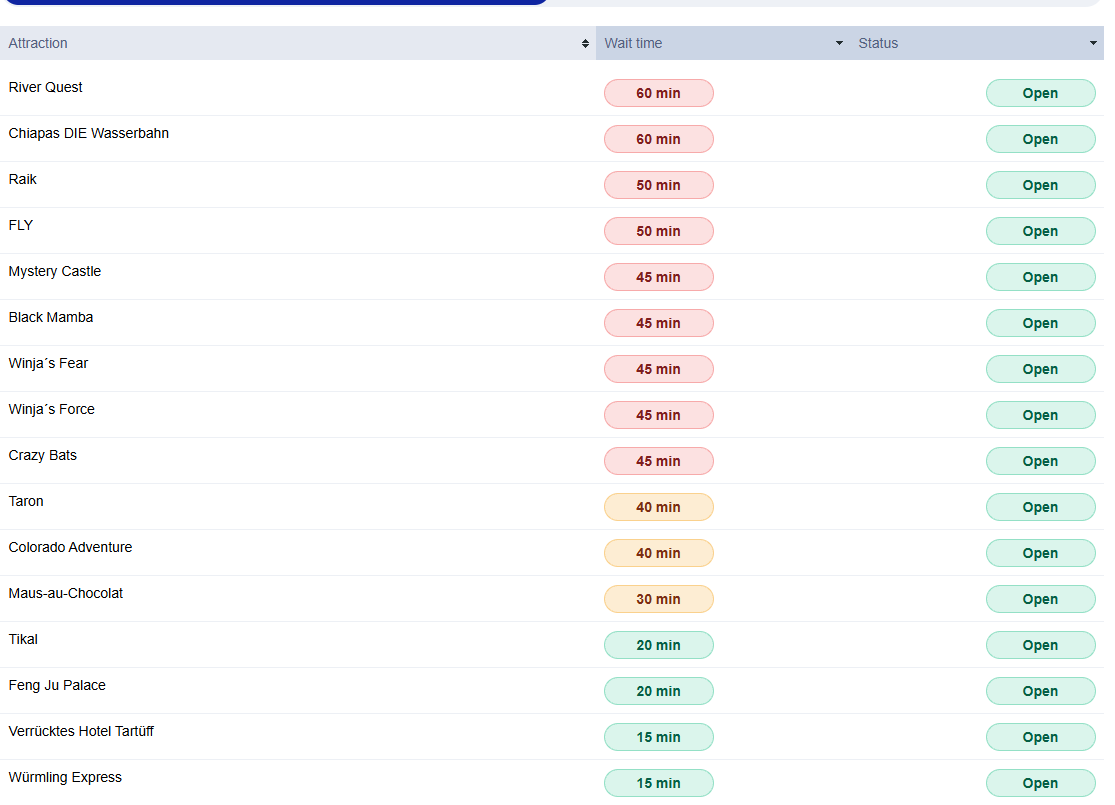Click Maus-au-Chocolat's 30 min badge
The height and width of the screenshot is (805, 1115).
(658, 599)
